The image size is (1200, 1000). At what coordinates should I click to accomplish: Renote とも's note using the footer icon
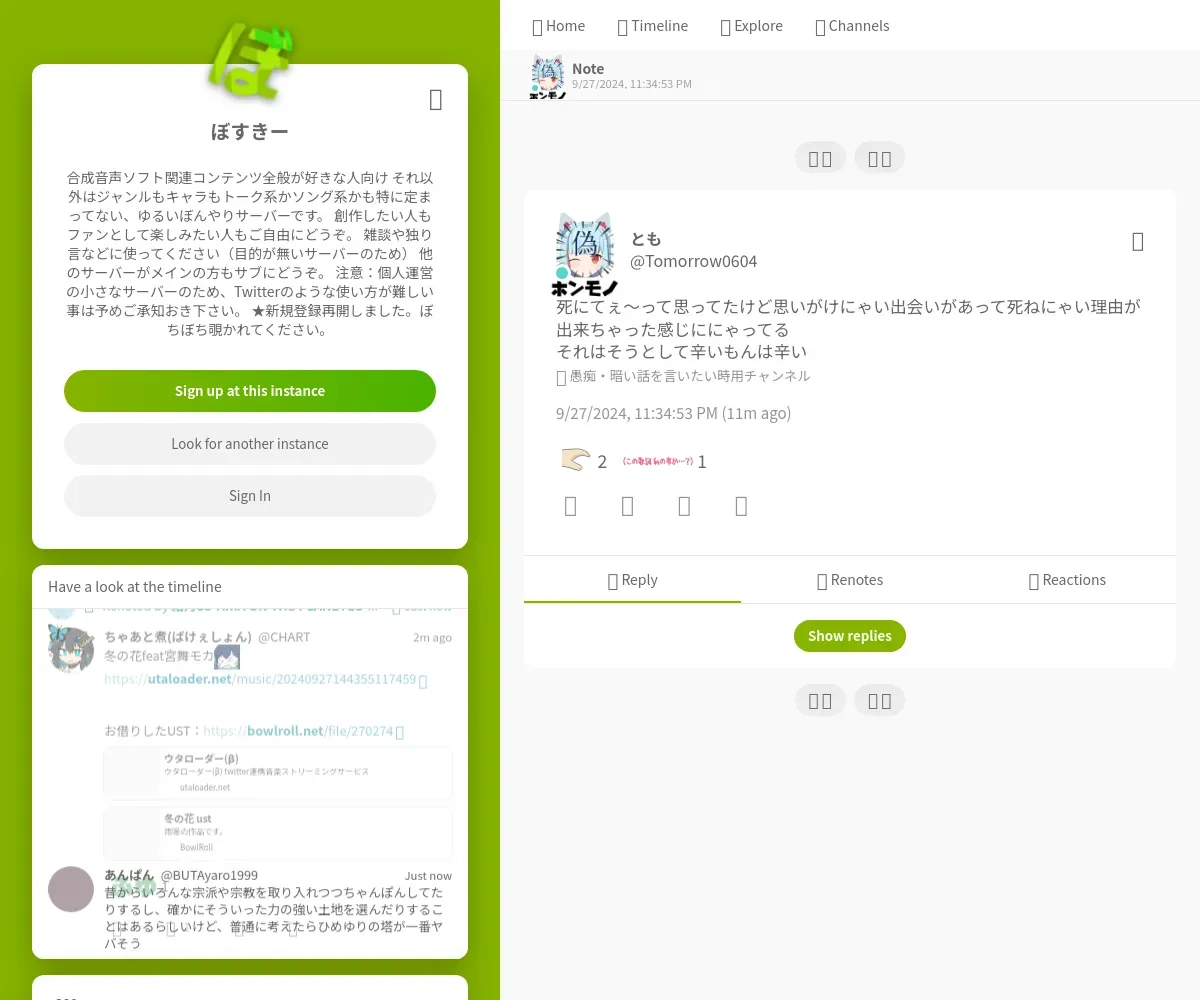pos(628,506)
